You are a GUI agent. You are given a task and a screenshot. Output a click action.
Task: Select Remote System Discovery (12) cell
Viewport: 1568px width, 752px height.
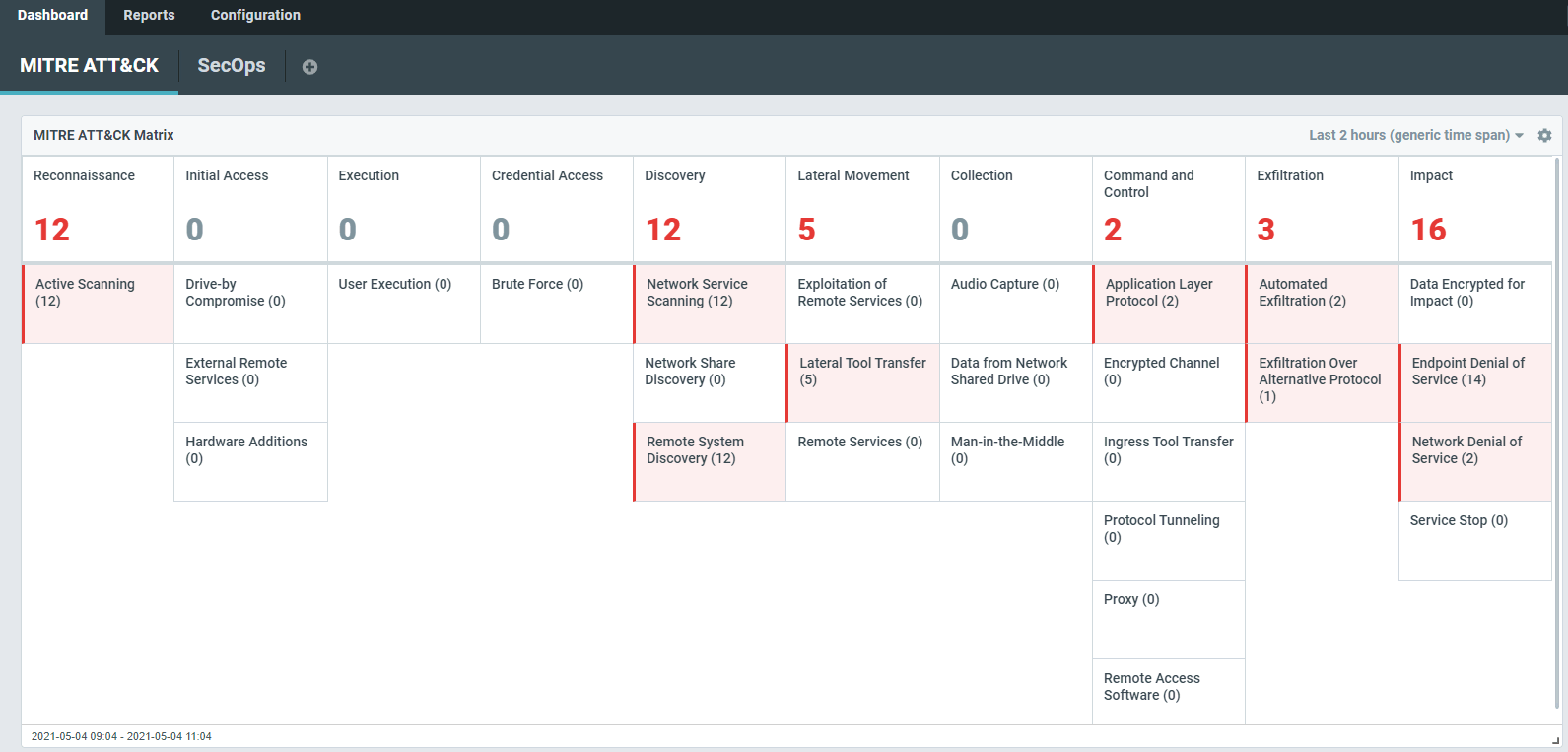[710, 461]
